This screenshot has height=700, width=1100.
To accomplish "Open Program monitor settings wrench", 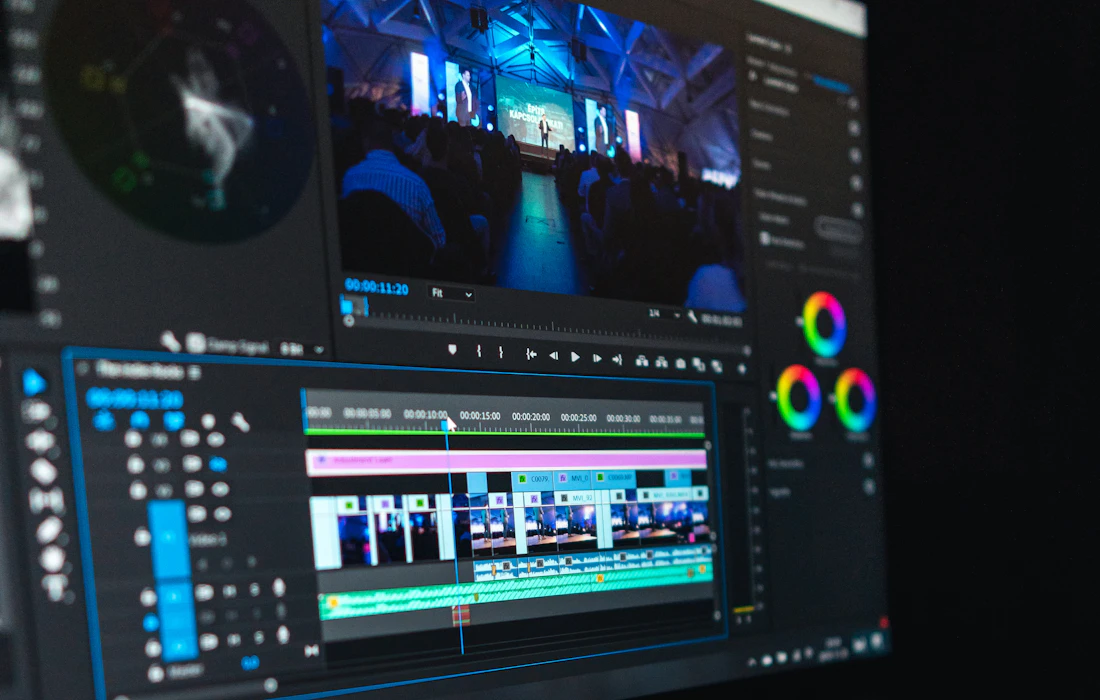I will tap(692, 317).
